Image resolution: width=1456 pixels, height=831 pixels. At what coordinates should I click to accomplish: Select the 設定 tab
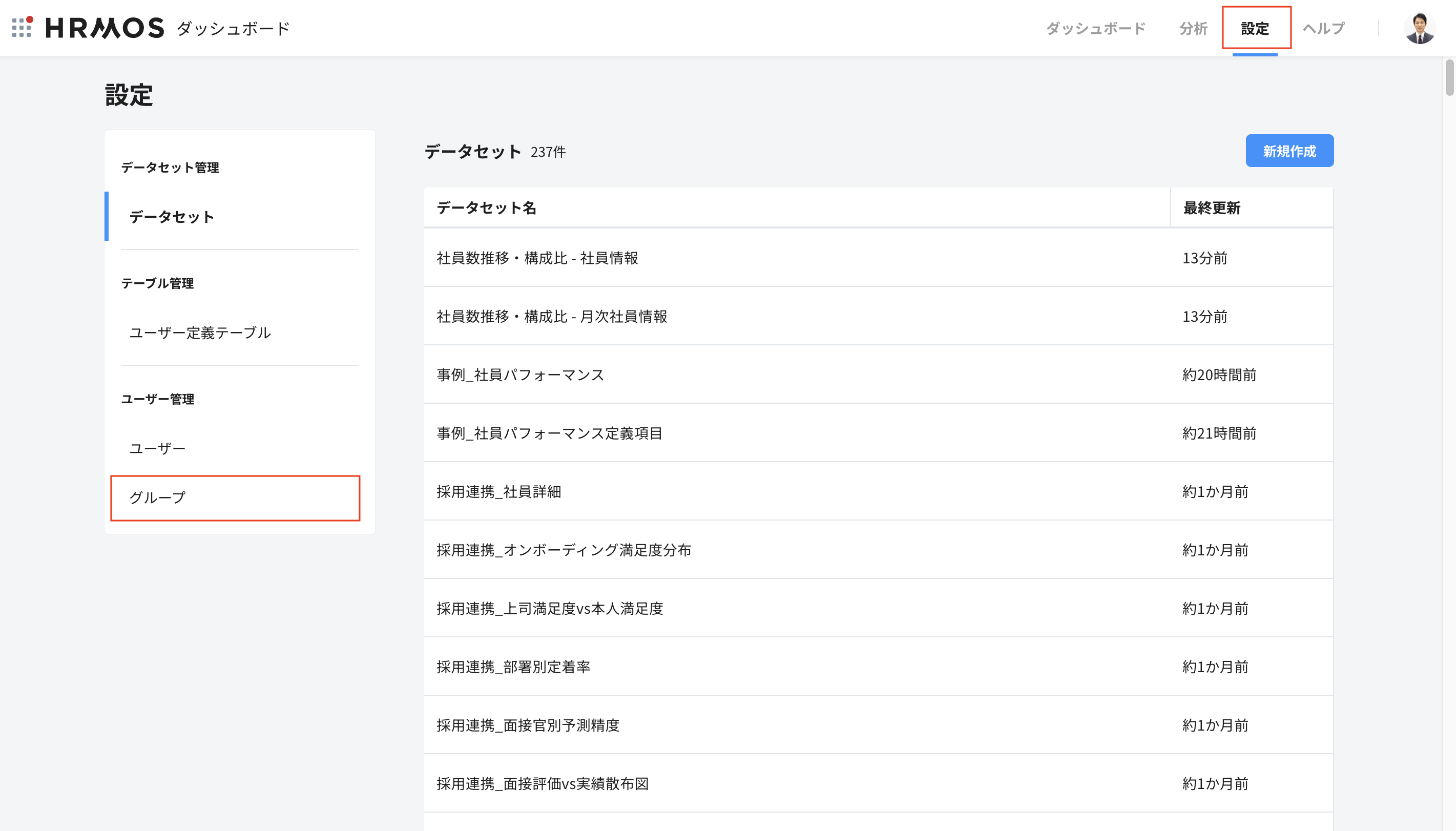1255,28
